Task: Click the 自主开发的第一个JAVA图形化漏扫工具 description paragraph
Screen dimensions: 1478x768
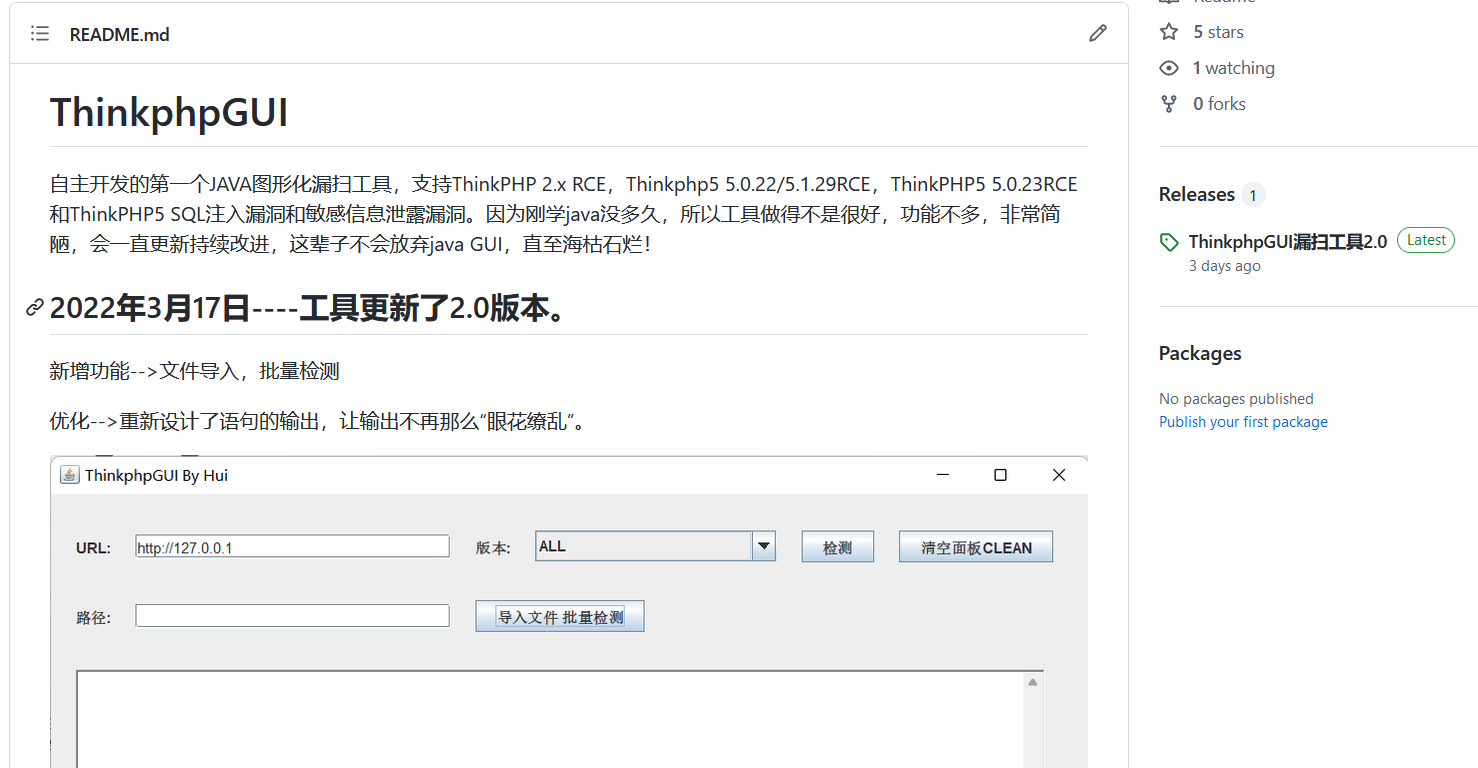Action: (564, 214)
